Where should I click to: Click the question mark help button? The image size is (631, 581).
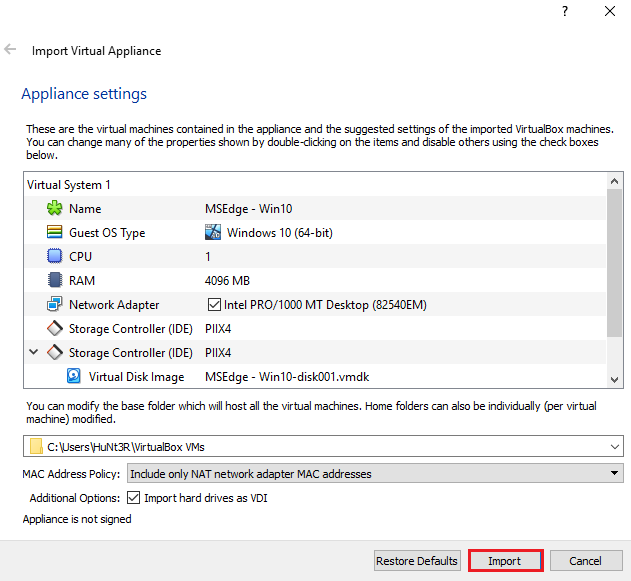pyautogui.click(x=565, y=11)
